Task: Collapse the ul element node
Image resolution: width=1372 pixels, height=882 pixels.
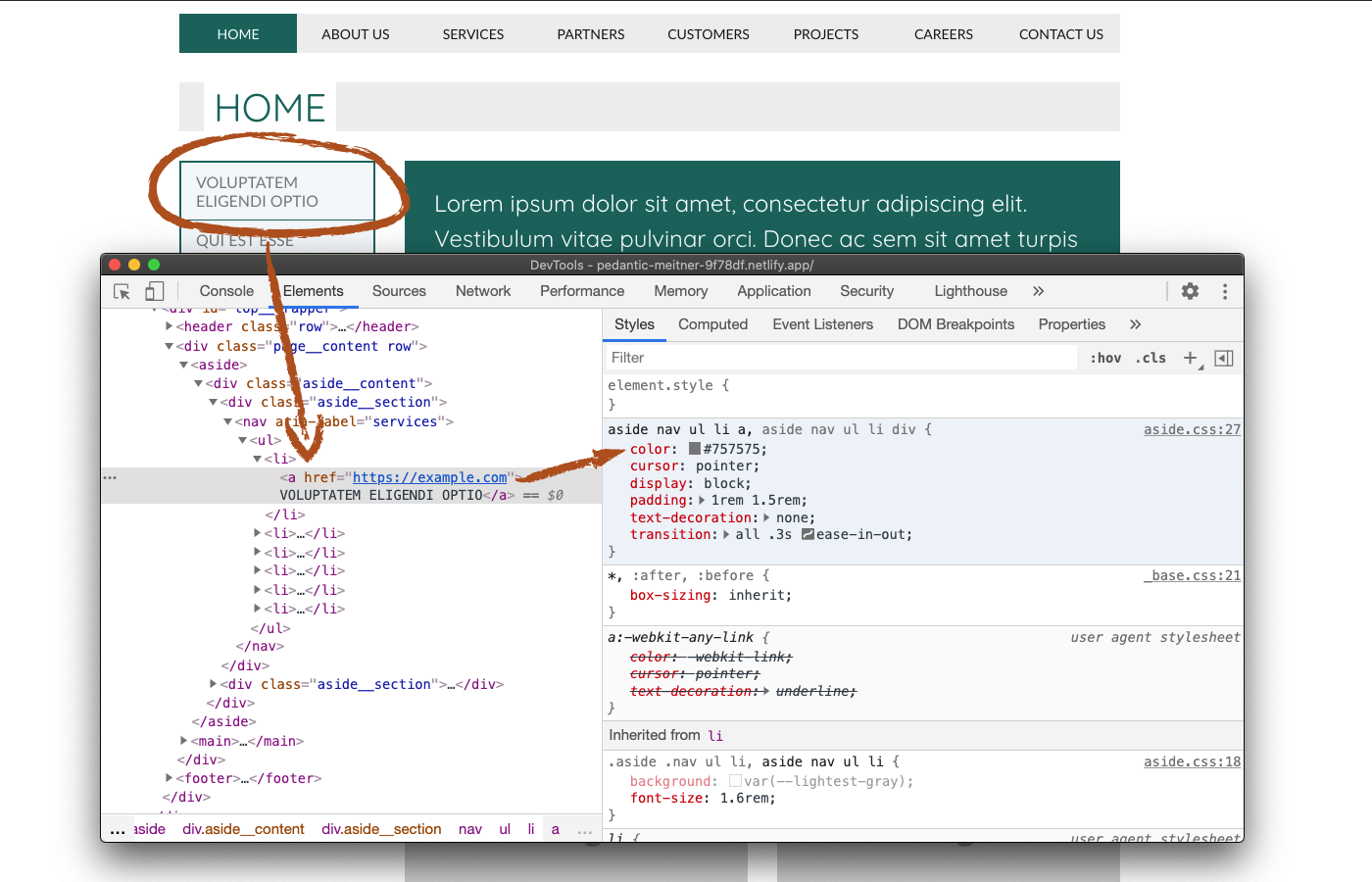Action: point(243,440)
